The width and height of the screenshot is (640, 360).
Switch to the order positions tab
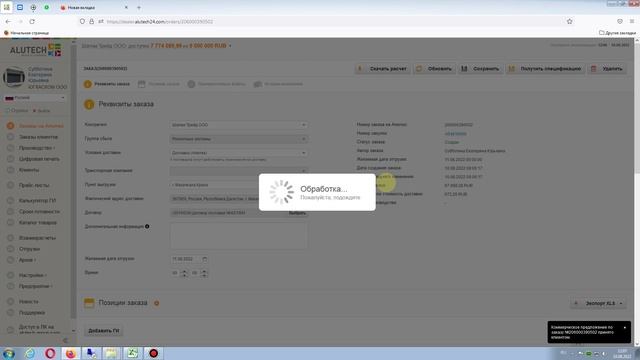[159, 84]
